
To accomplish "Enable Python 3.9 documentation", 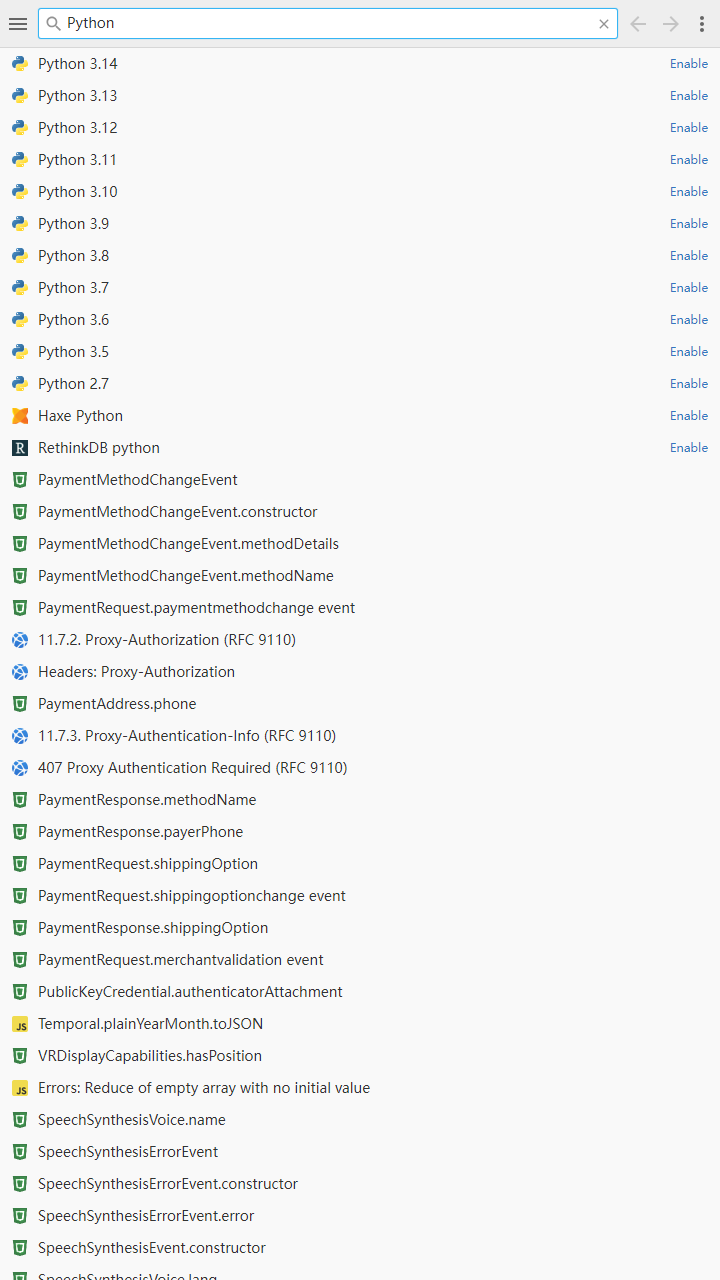I will 689,224.
